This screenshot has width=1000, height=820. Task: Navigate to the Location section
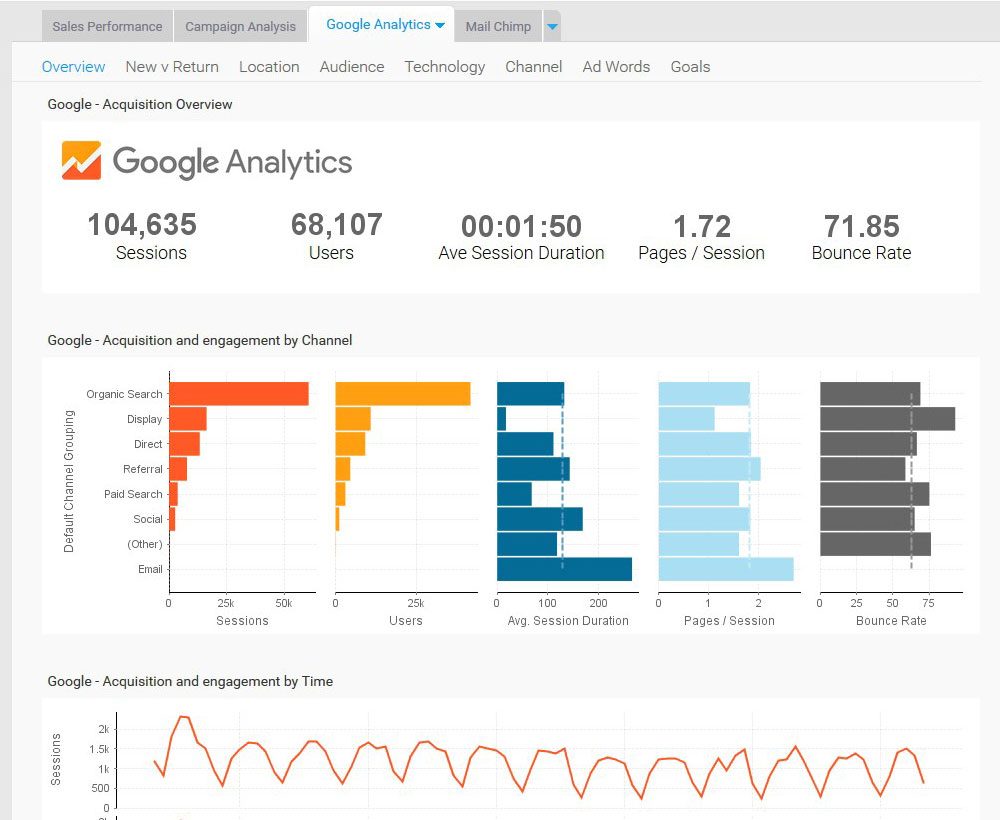269,67
